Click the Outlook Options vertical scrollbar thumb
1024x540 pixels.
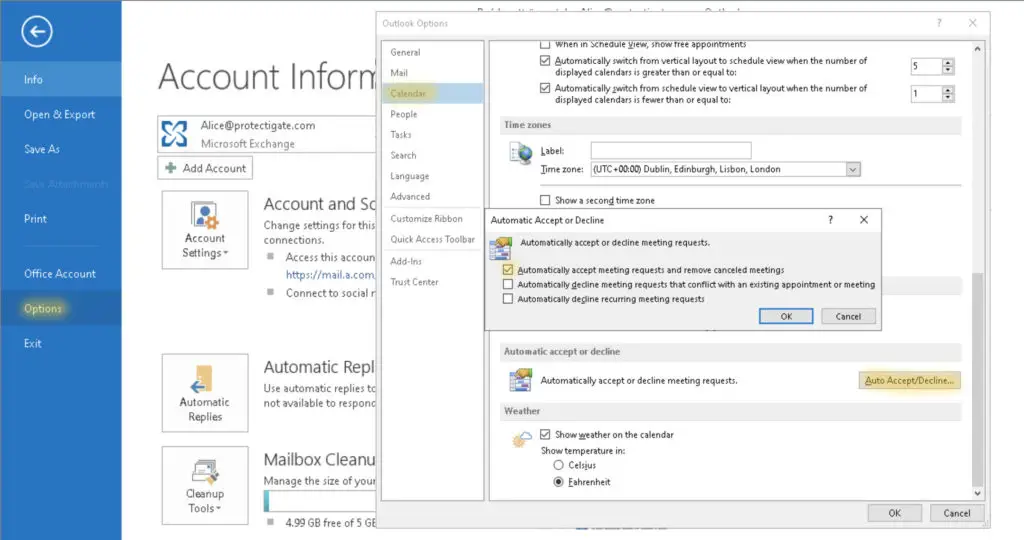pyautogui.click(x=977, y=380)
